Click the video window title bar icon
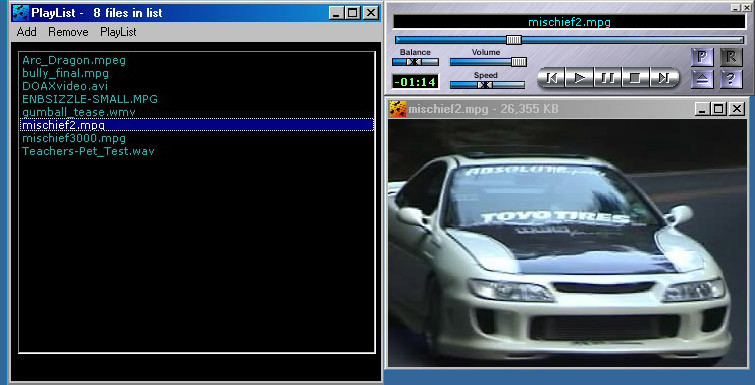 point(398,109)
